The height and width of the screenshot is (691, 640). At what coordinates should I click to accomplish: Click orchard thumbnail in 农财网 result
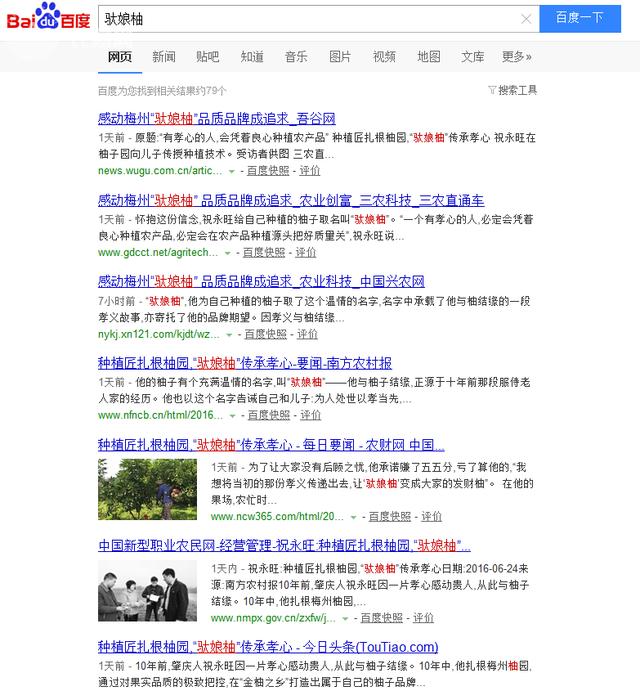[x=147, y=489]
